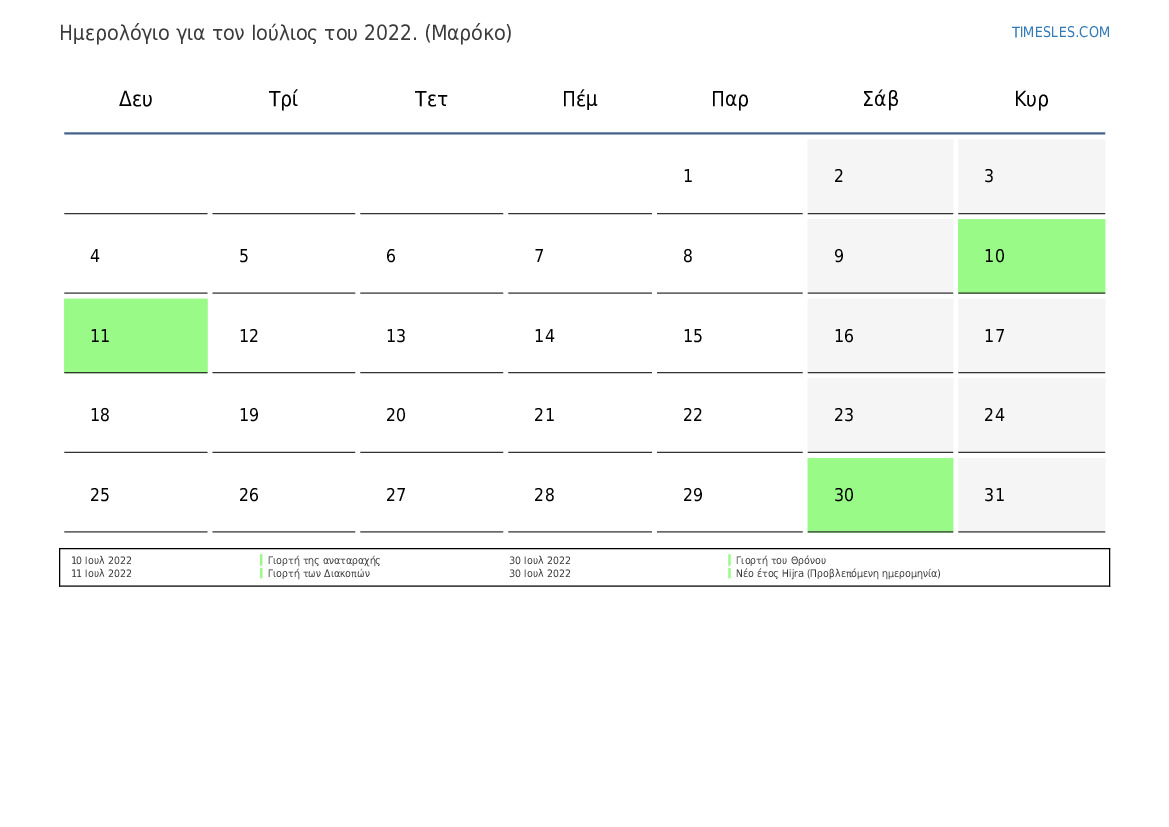Select the green July 10 holiday cell
This screenshot has height=827, width=1169.
pos(1031,256)
